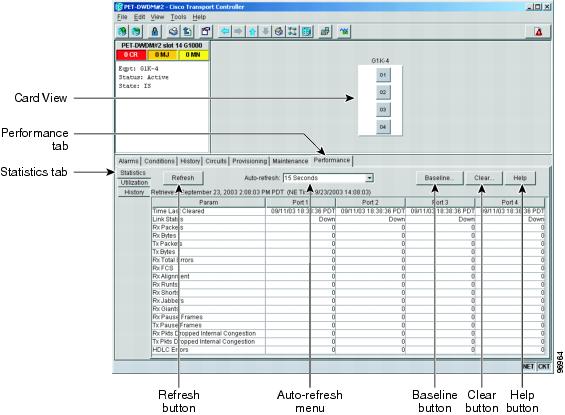Image resolution: width=565 pixels, height=415 pixels.
Task: Click the yellow 0 MN alarm count
Action: click(x=193, y=55)
